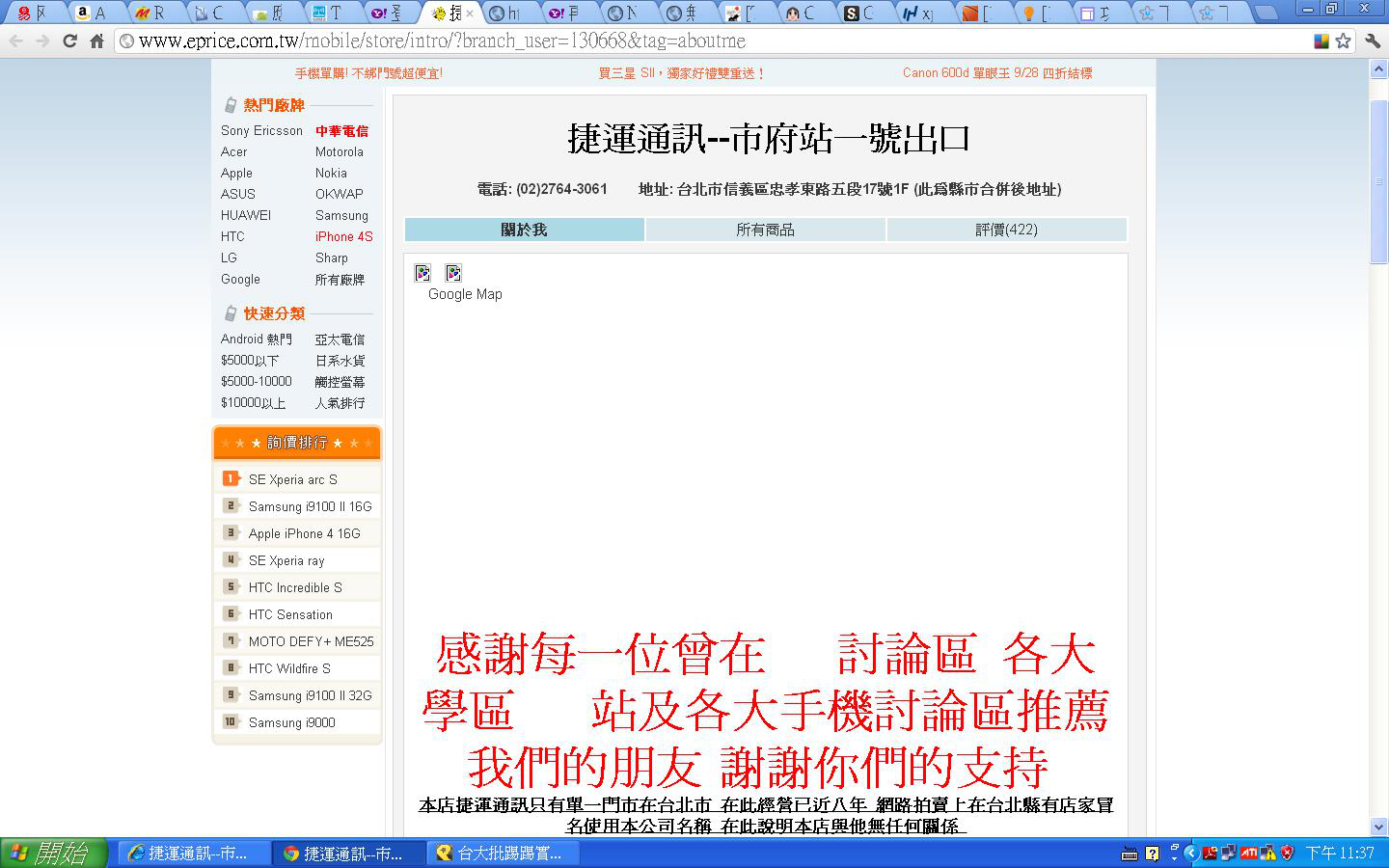
Task: Click network warning tray icon
Action: pos(1267,853)
